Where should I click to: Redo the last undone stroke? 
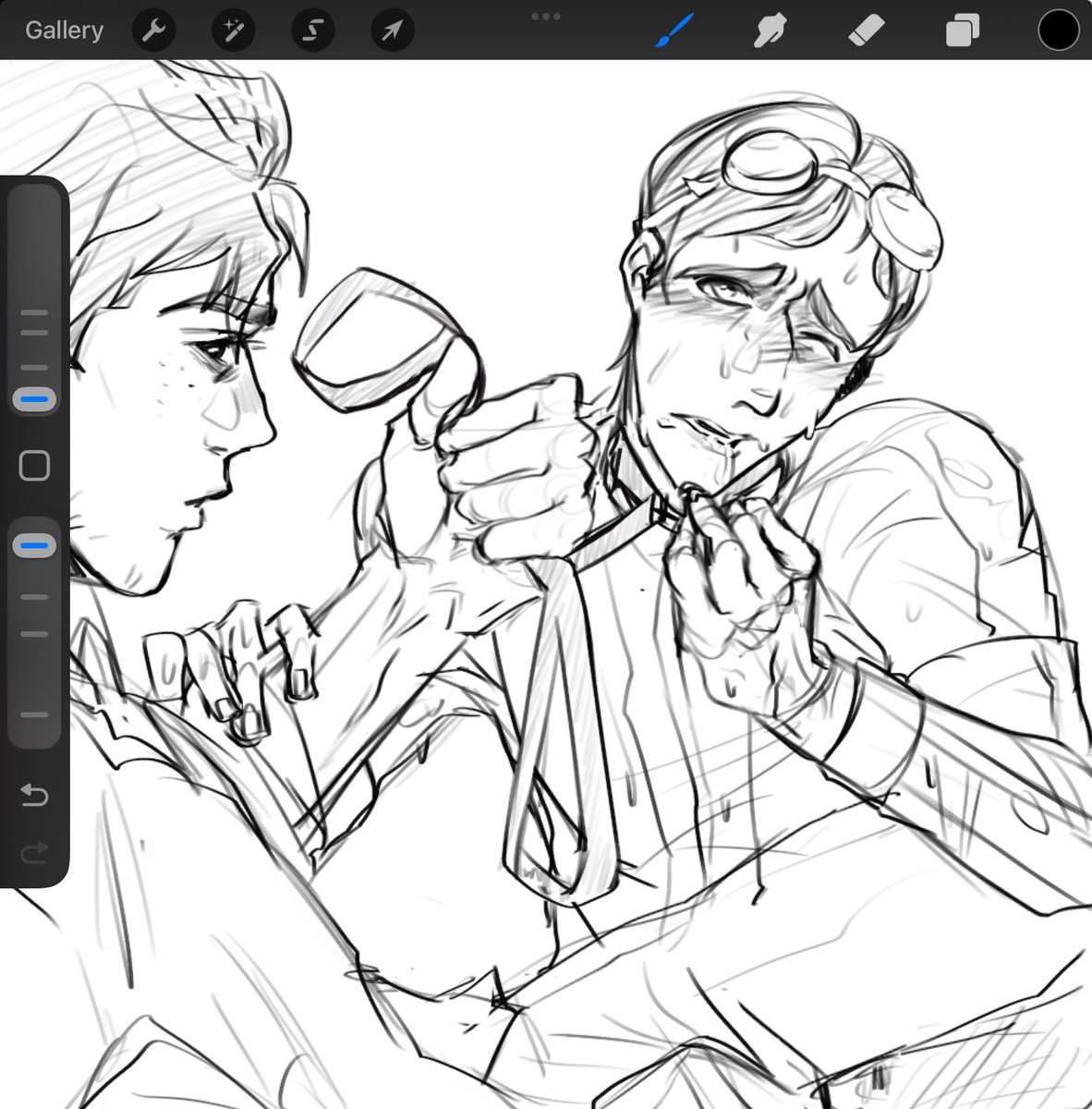(34, 852)
